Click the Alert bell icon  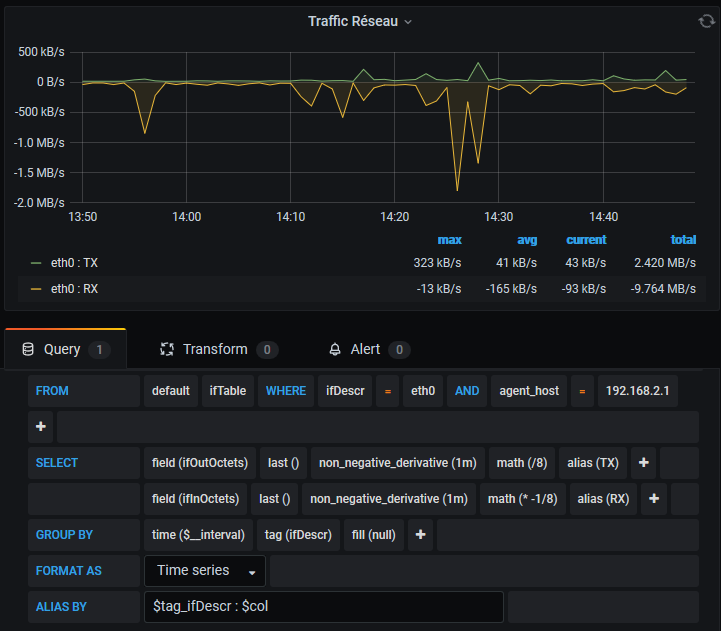coord(335,350)
